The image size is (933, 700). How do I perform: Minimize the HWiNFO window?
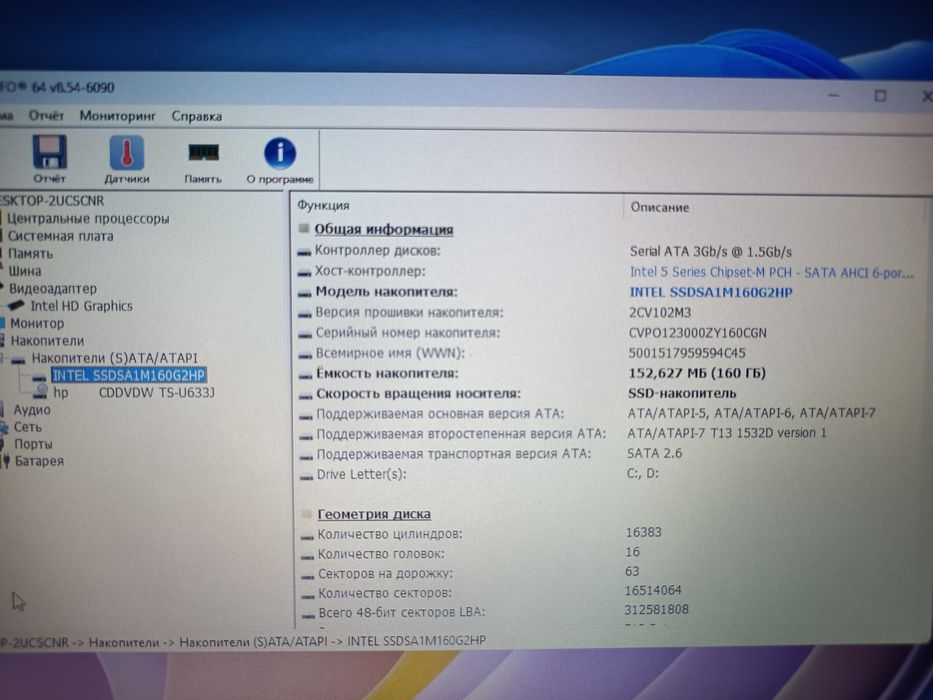[x=834, y=95]
